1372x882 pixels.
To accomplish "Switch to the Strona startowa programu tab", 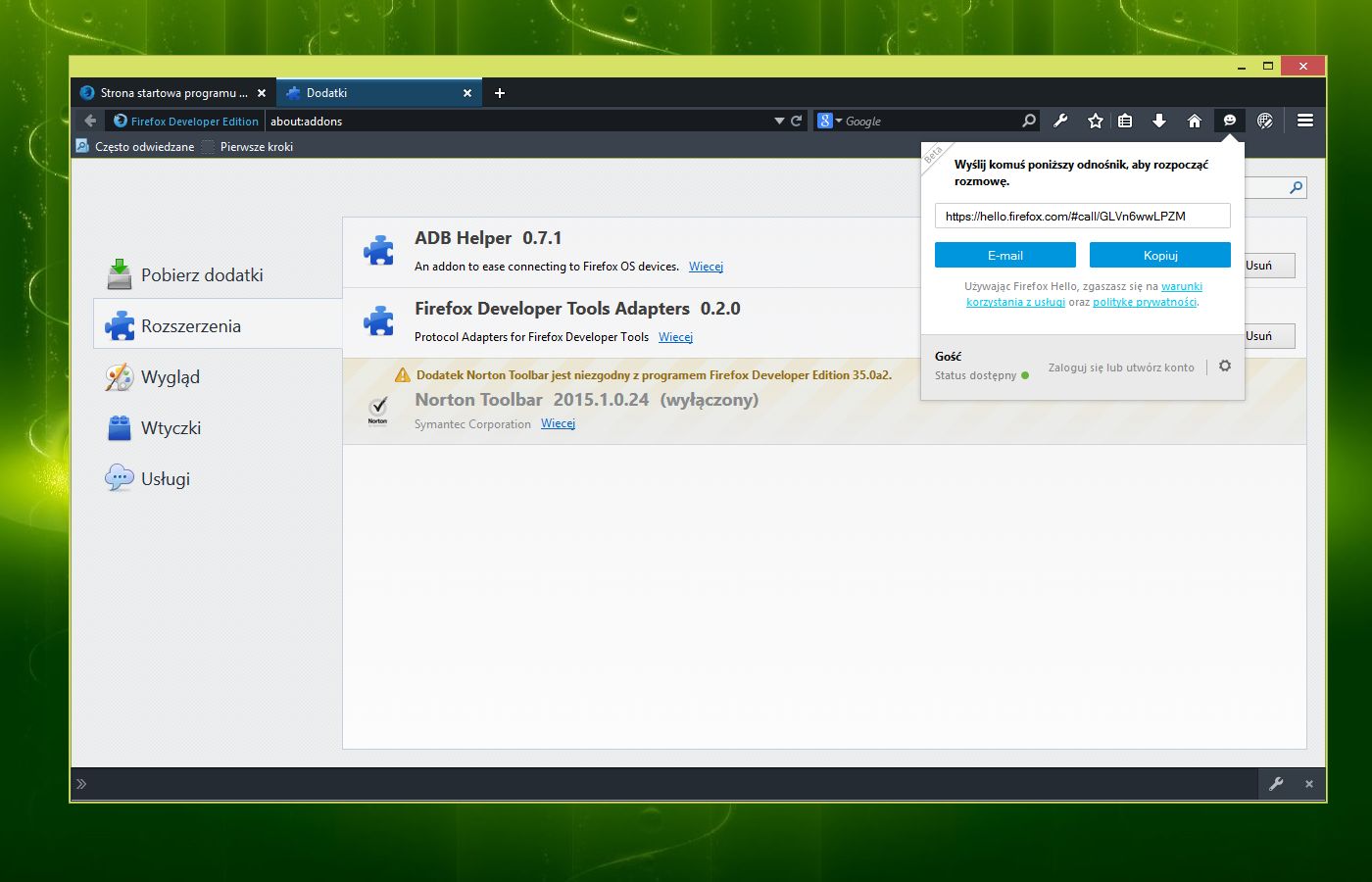I will (x=173, y=93).
